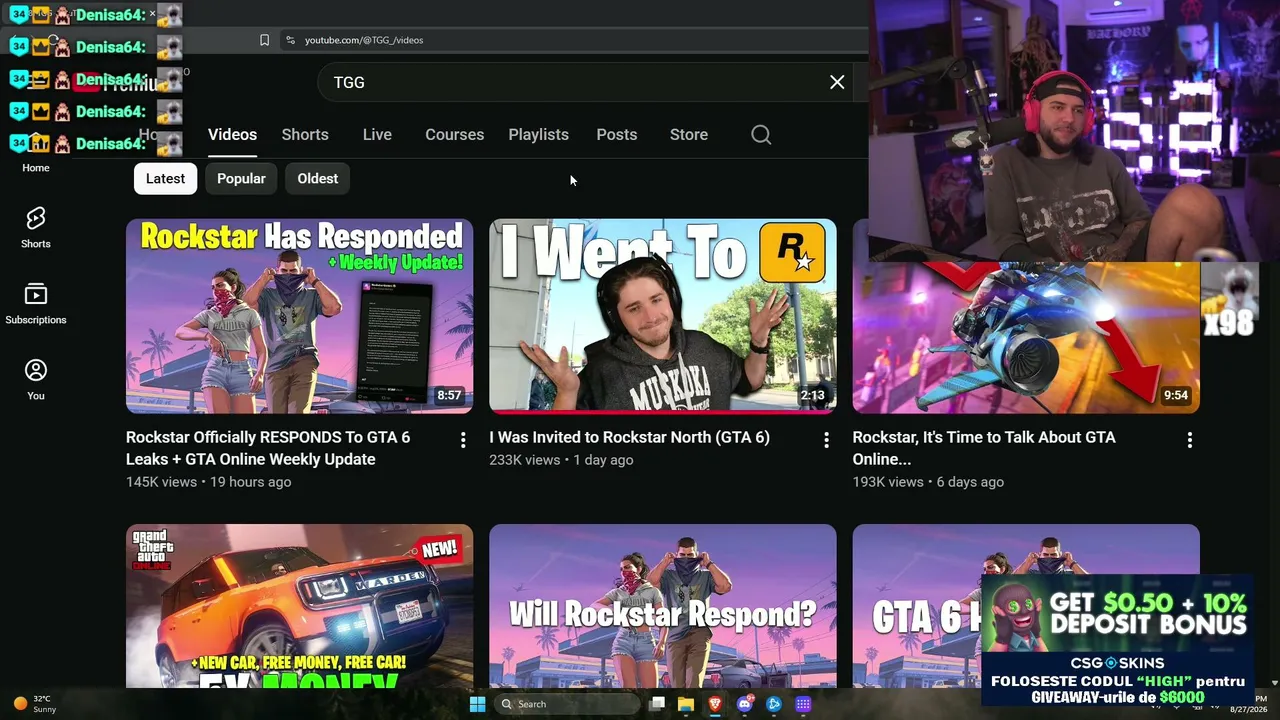Image resolution: width=1280 pixels, height=720 pixels.
Task: Play the orange car 'NEW!' thumbnail
Action: [x=299, y=606]
